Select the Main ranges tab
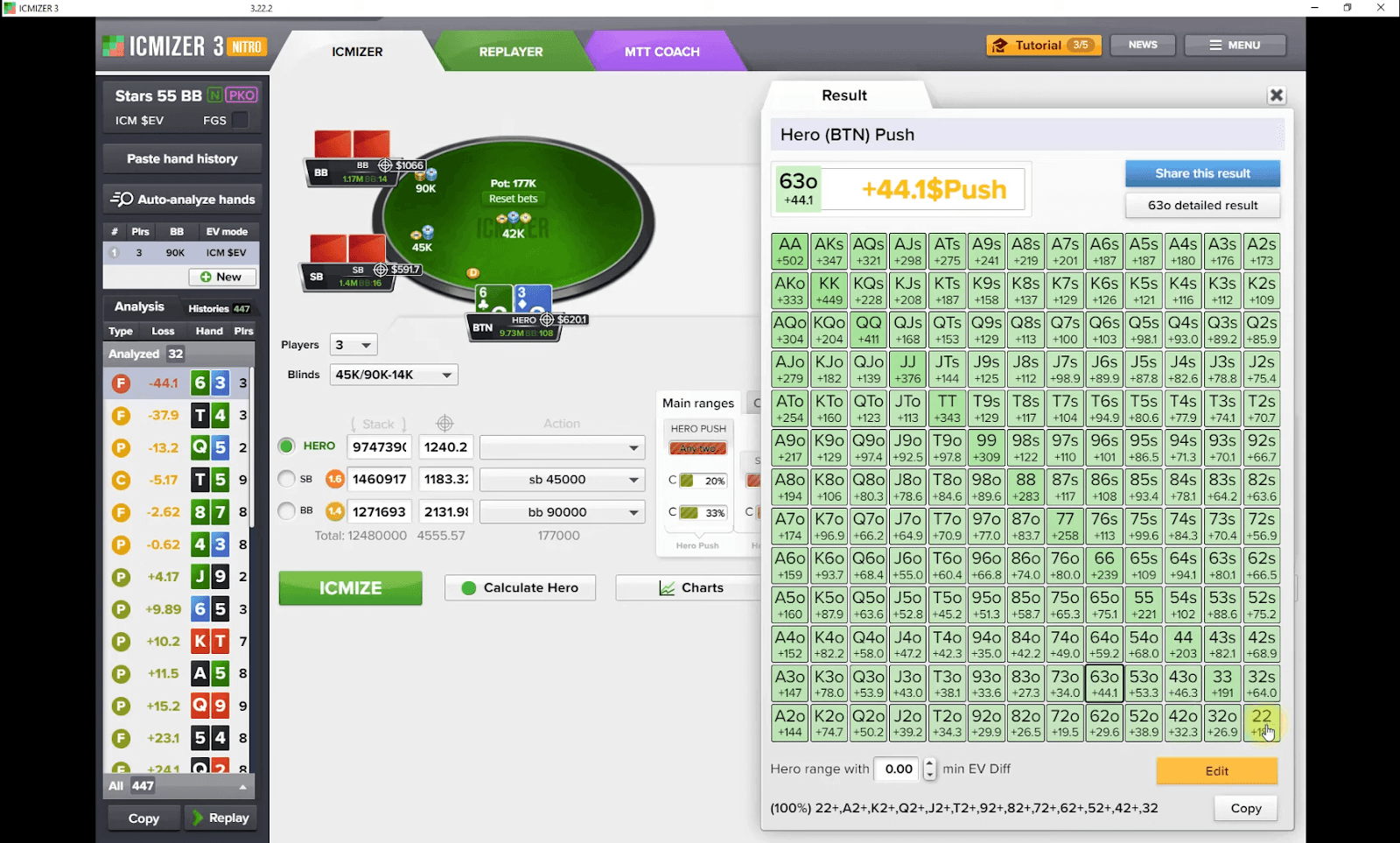This screenshot has height=843, width=1400. 698,403
